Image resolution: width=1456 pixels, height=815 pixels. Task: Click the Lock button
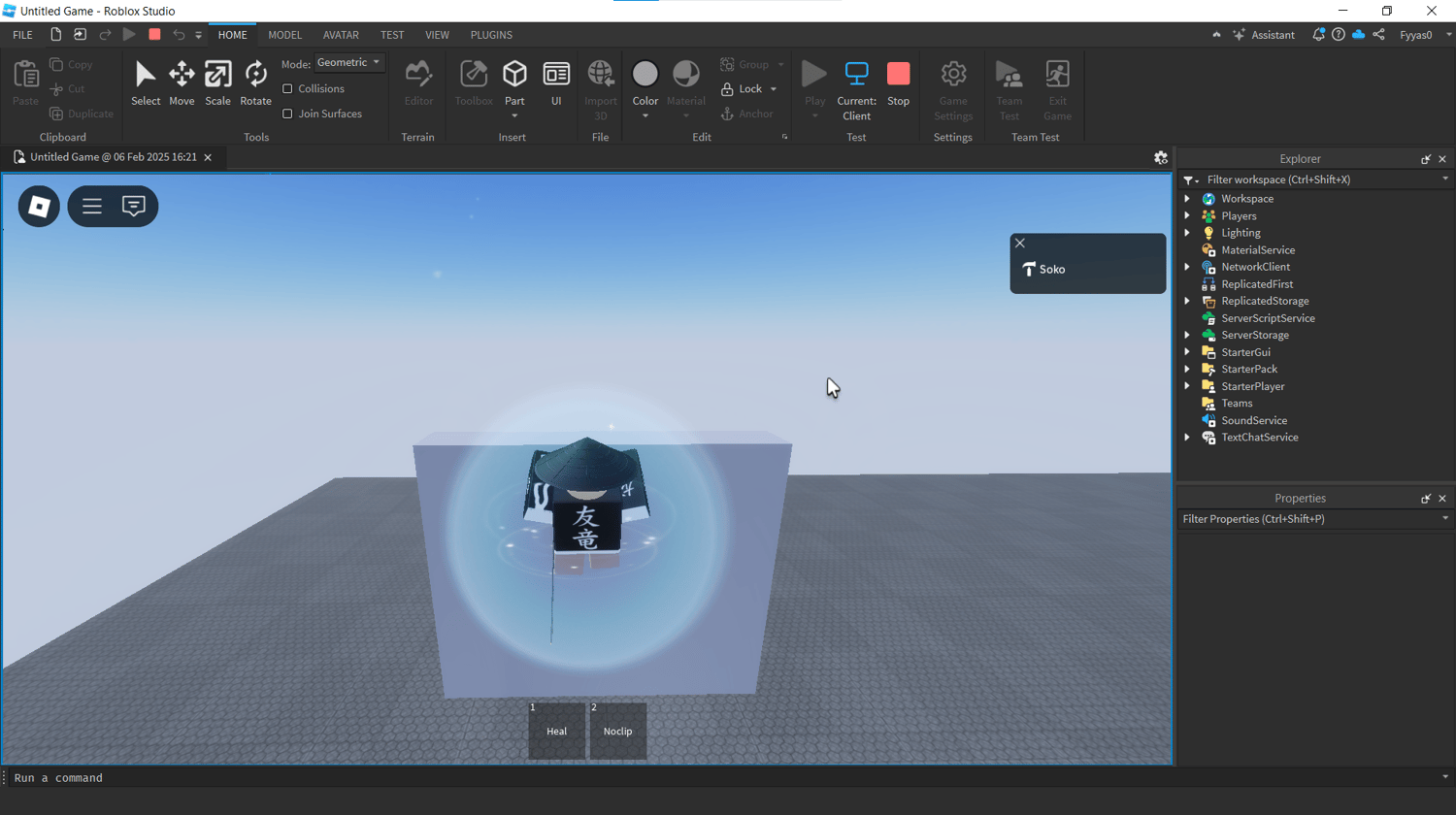pyautogui.click(x=742, y=89)
